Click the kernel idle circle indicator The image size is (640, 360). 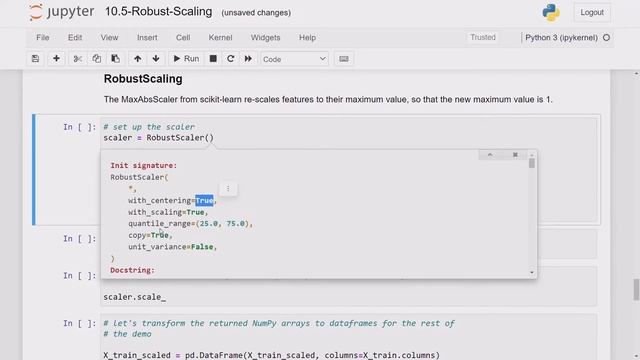607,38
